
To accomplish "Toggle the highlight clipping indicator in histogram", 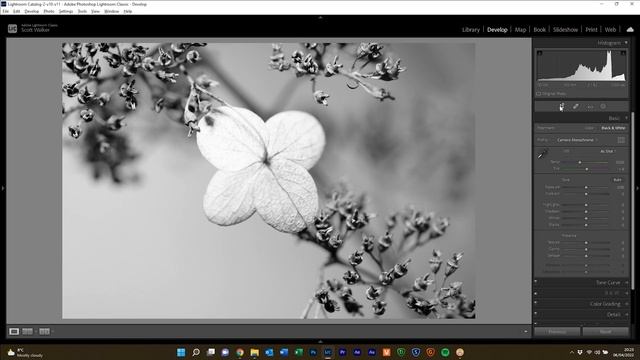I will 623,53.
